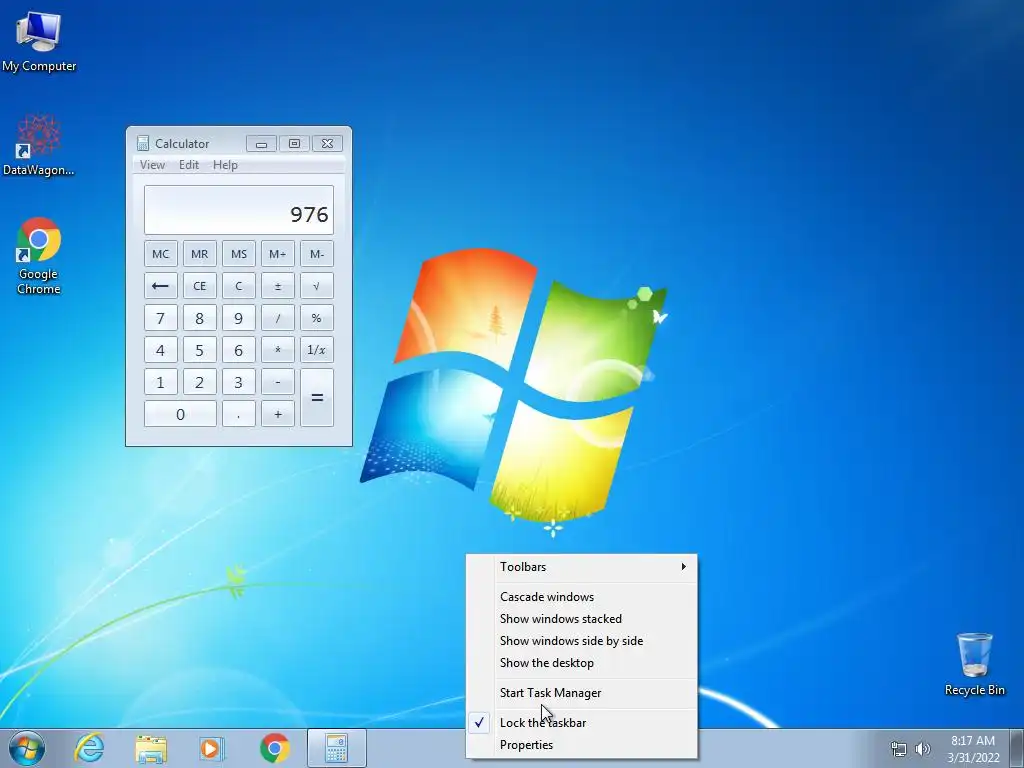Click the calculator display showing 976
The height and width of the screenshot is (768, 1024).
point(239,210)
